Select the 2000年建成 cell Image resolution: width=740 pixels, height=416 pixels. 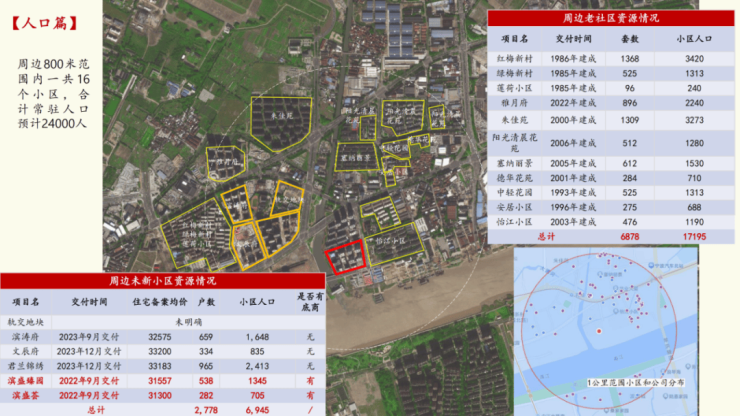[x=573, y=120]
